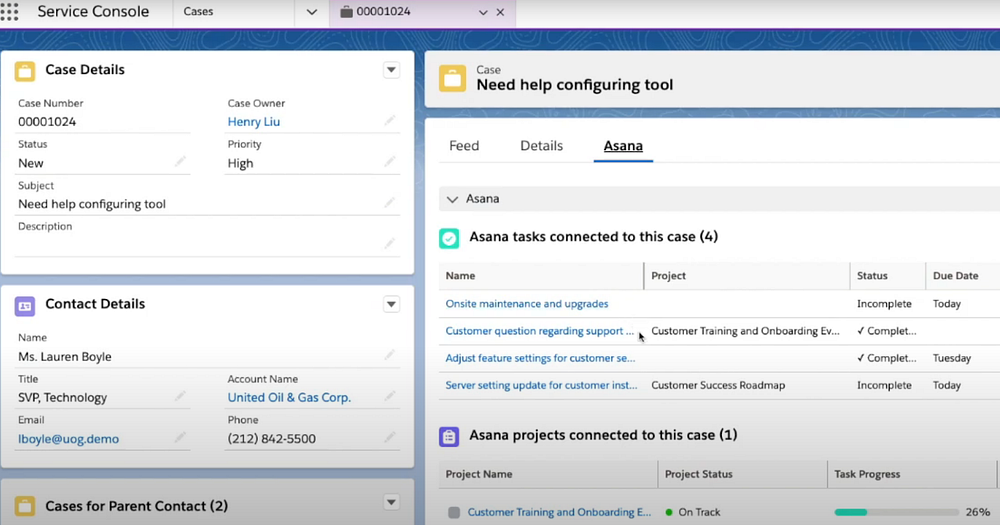Click the Asana tasks checkmark icon
1000x525 pixels.
point(449,238)
